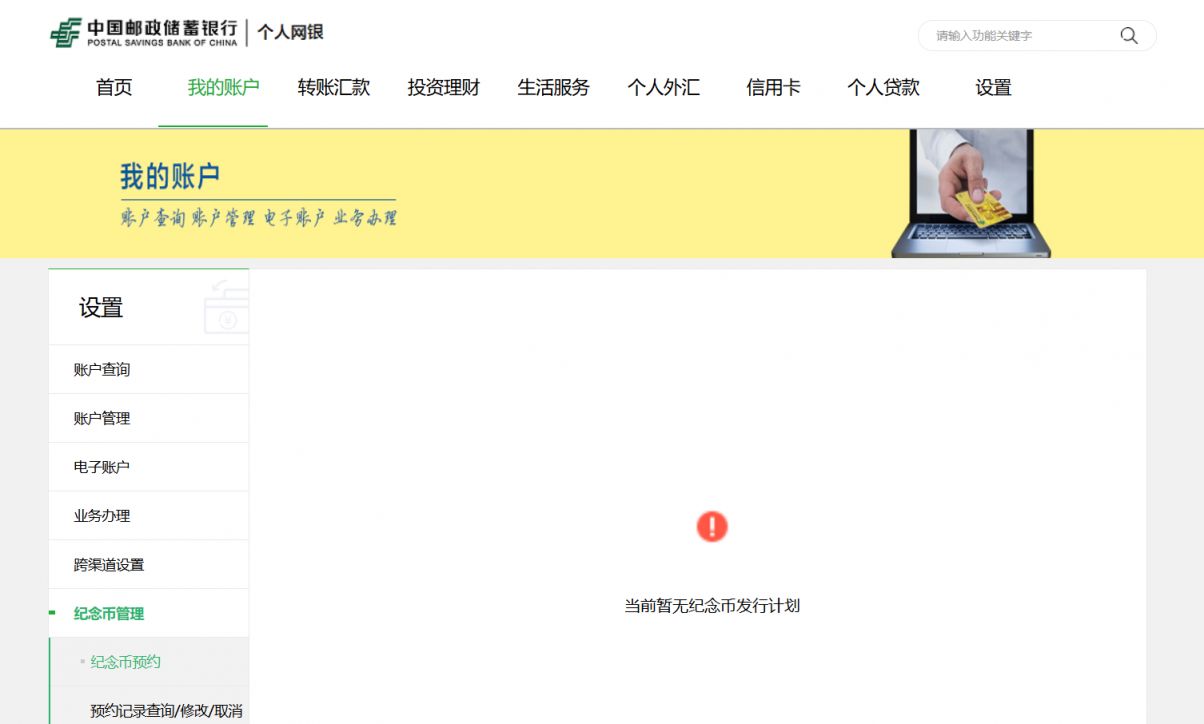Expand 跨渠道设置 in the sidebar
Viewport: 1204px width, 724px height.
(149, 565)
